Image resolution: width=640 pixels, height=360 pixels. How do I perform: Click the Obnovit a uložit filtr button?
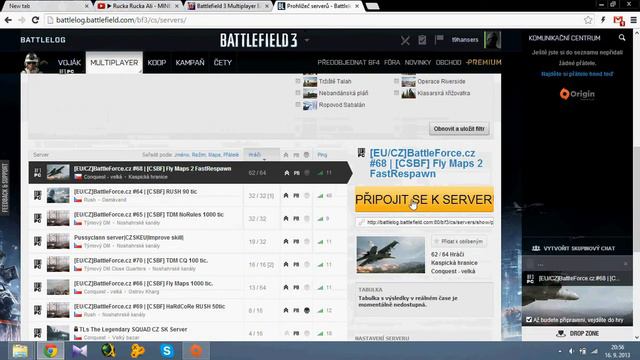pyautogui.click(x=459, y=129)
